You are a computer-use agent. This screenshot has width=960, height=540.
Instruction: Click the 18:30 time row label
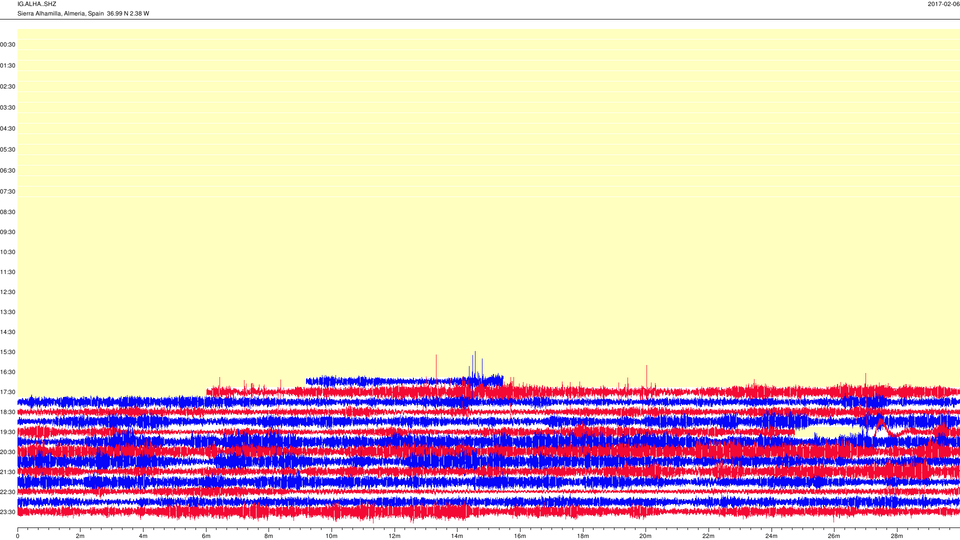(7, 412)
